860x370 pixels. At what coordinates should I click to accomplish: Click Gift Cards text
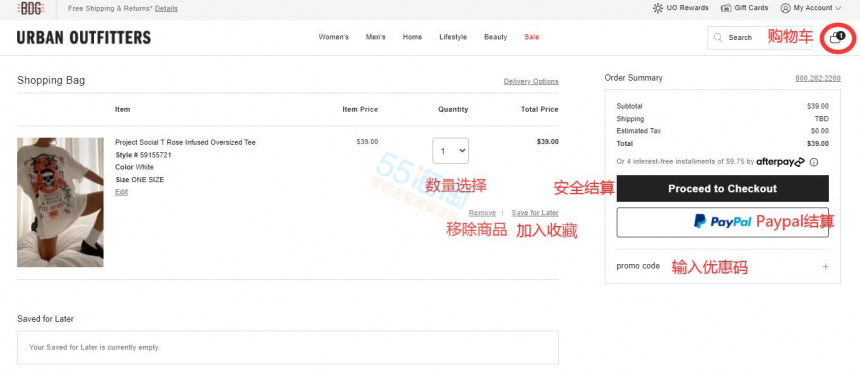pyautogui.click(x=751, y=8)
